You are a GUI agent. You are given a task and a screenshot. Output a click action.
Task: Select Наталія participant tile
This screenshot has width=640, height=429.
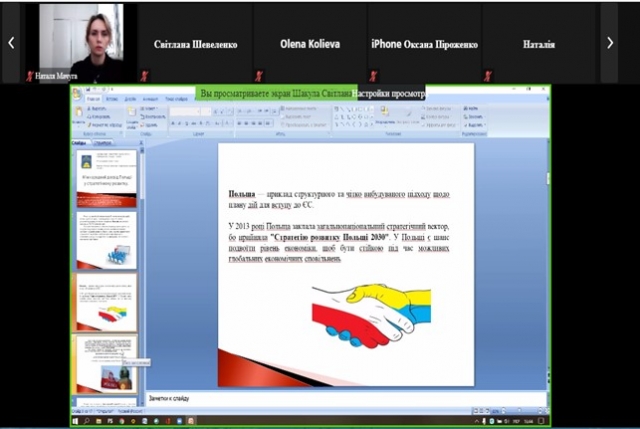pos(539,42)
